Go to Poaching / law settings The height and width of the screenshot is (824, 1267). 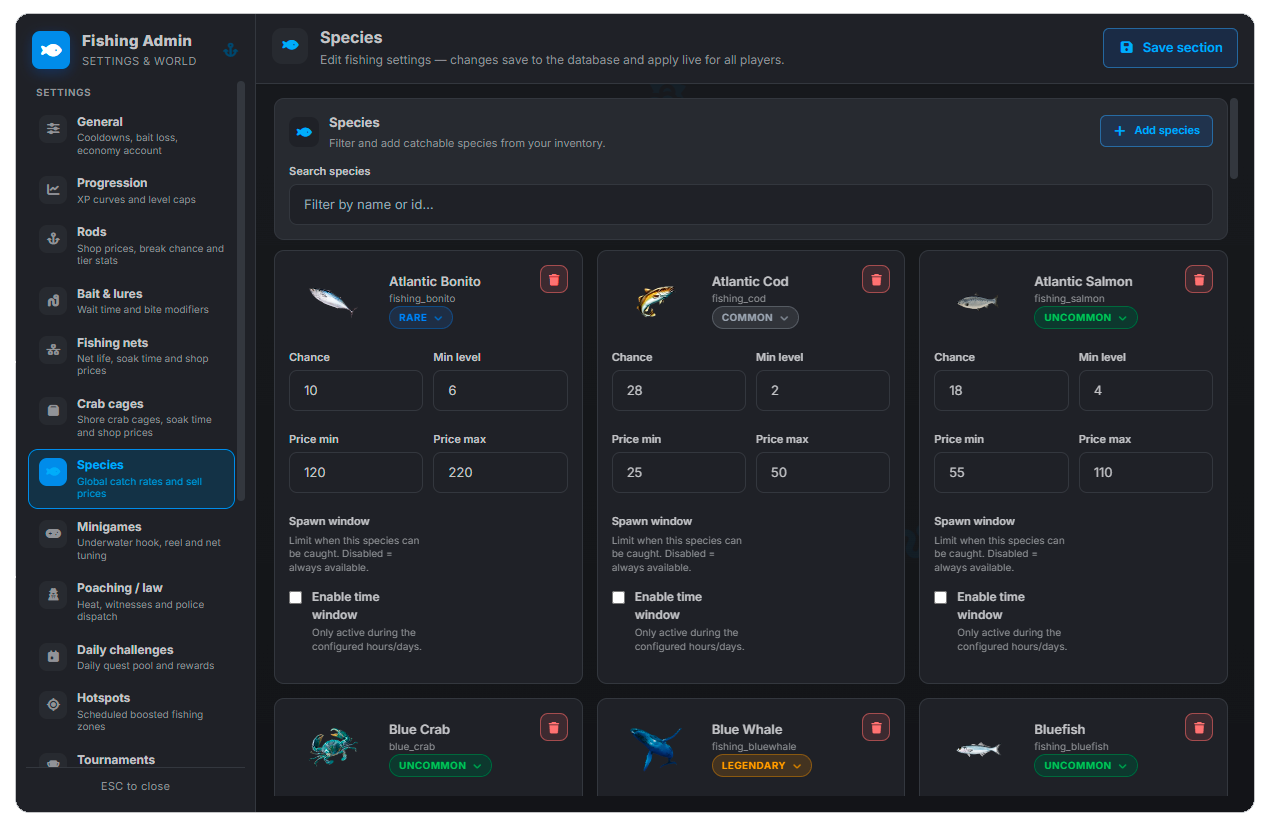131,601
